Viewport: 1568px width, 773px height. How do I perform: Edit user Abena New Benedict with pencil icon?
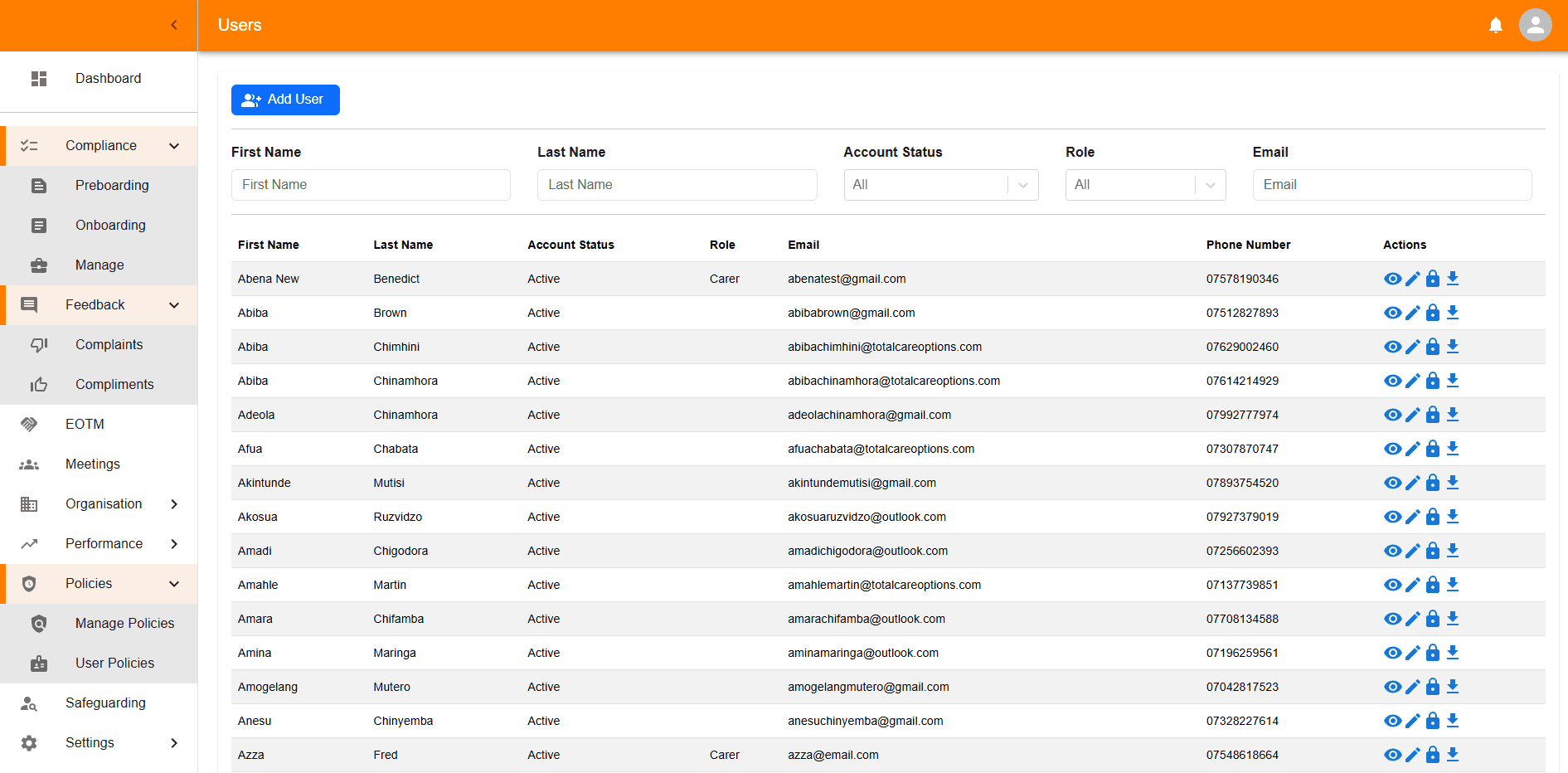pos(1413,279)
